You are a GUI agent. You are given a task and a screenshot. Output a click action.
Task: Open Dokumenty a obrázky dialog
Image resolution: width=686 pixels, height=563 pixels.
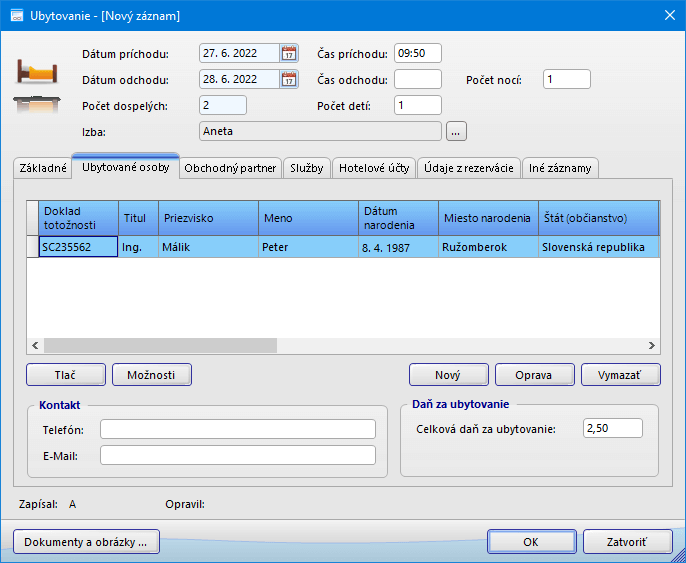(x=86, y=542)
